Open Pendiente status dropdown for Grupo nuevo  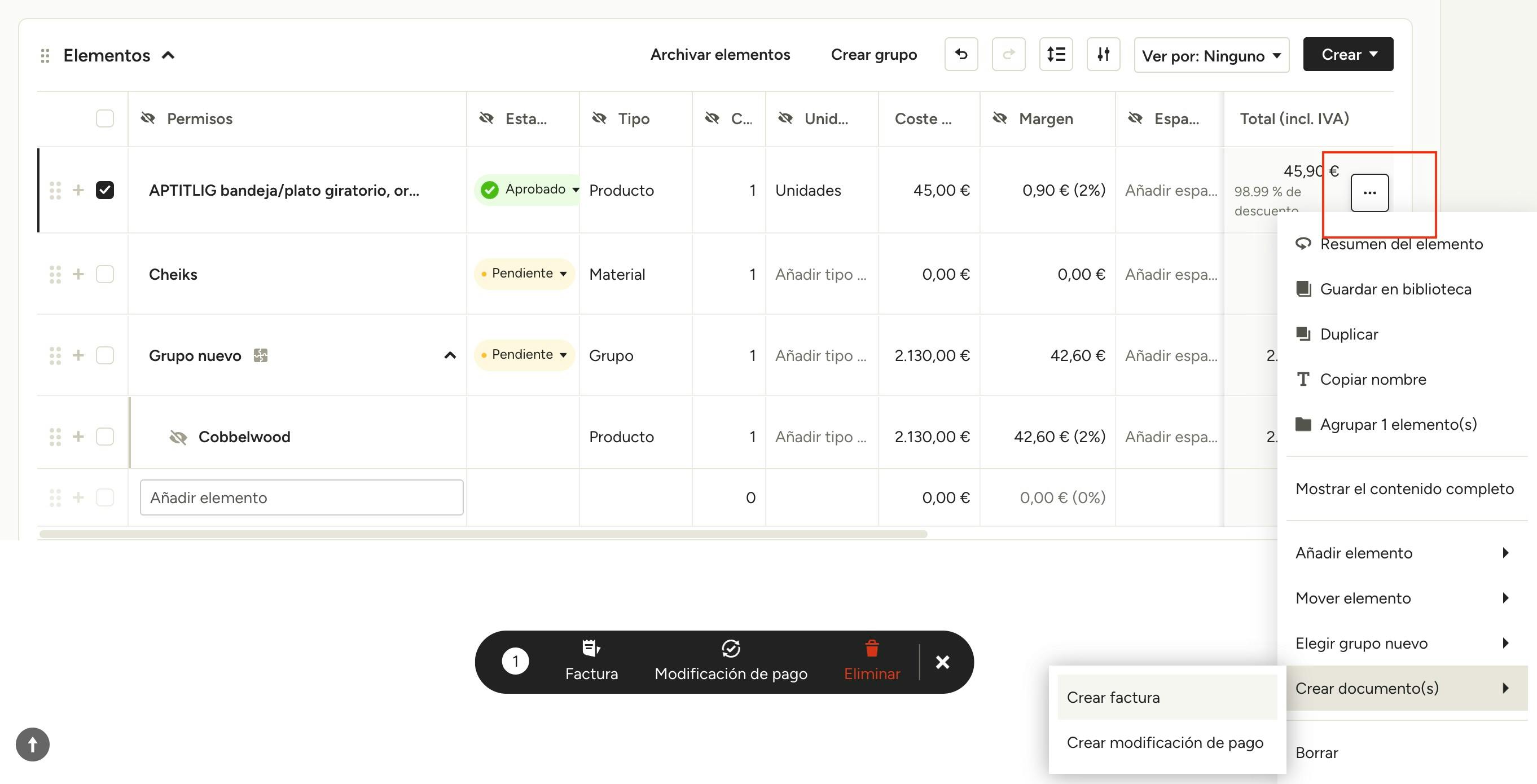tap(524, 355)
